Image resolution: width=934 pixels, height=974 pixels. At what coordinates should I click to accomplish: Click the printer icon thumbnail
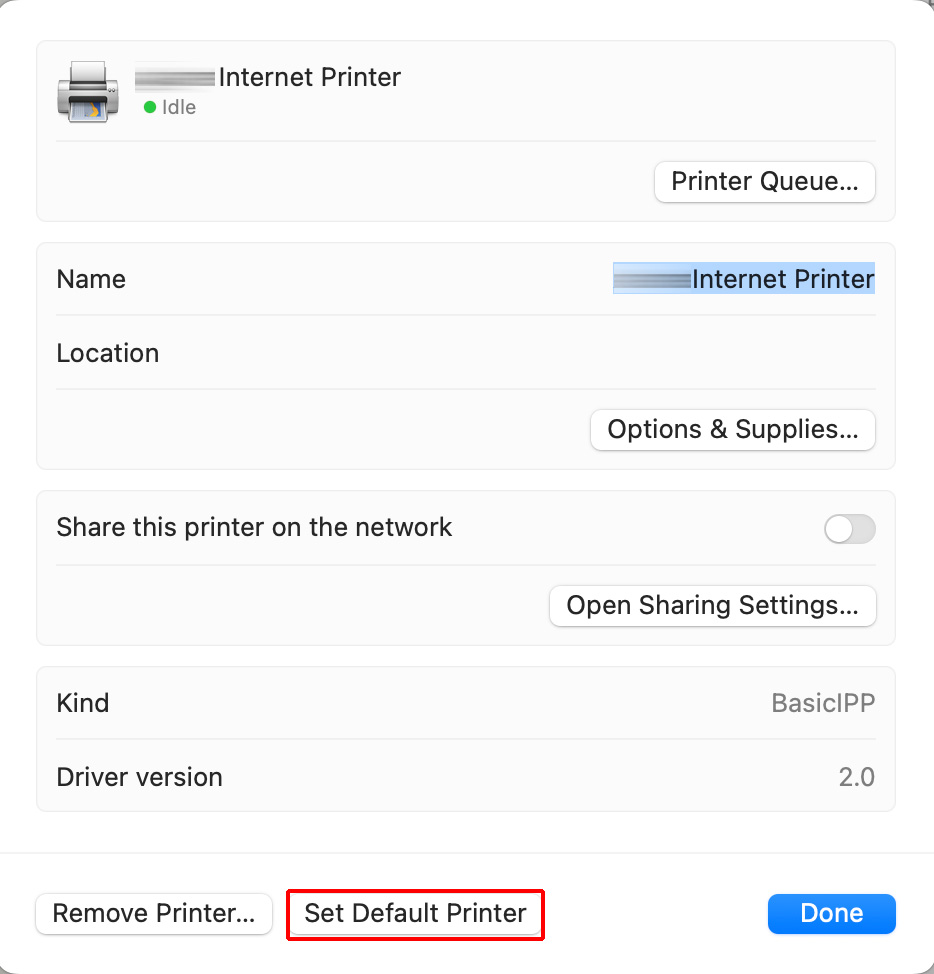87,91
